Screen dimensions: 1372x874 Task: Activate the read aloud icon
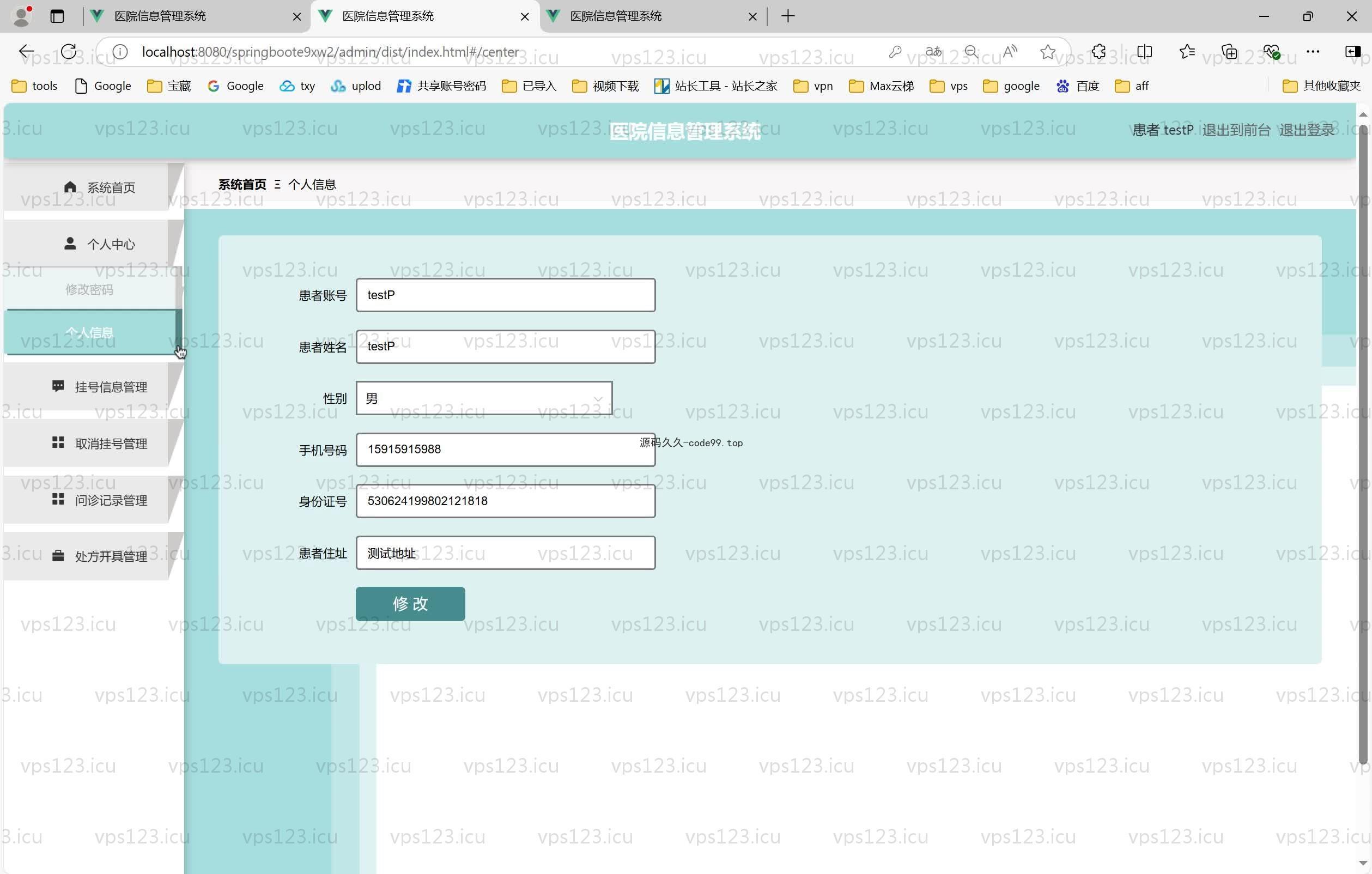pyautogui.click(x=1010, y=52)
